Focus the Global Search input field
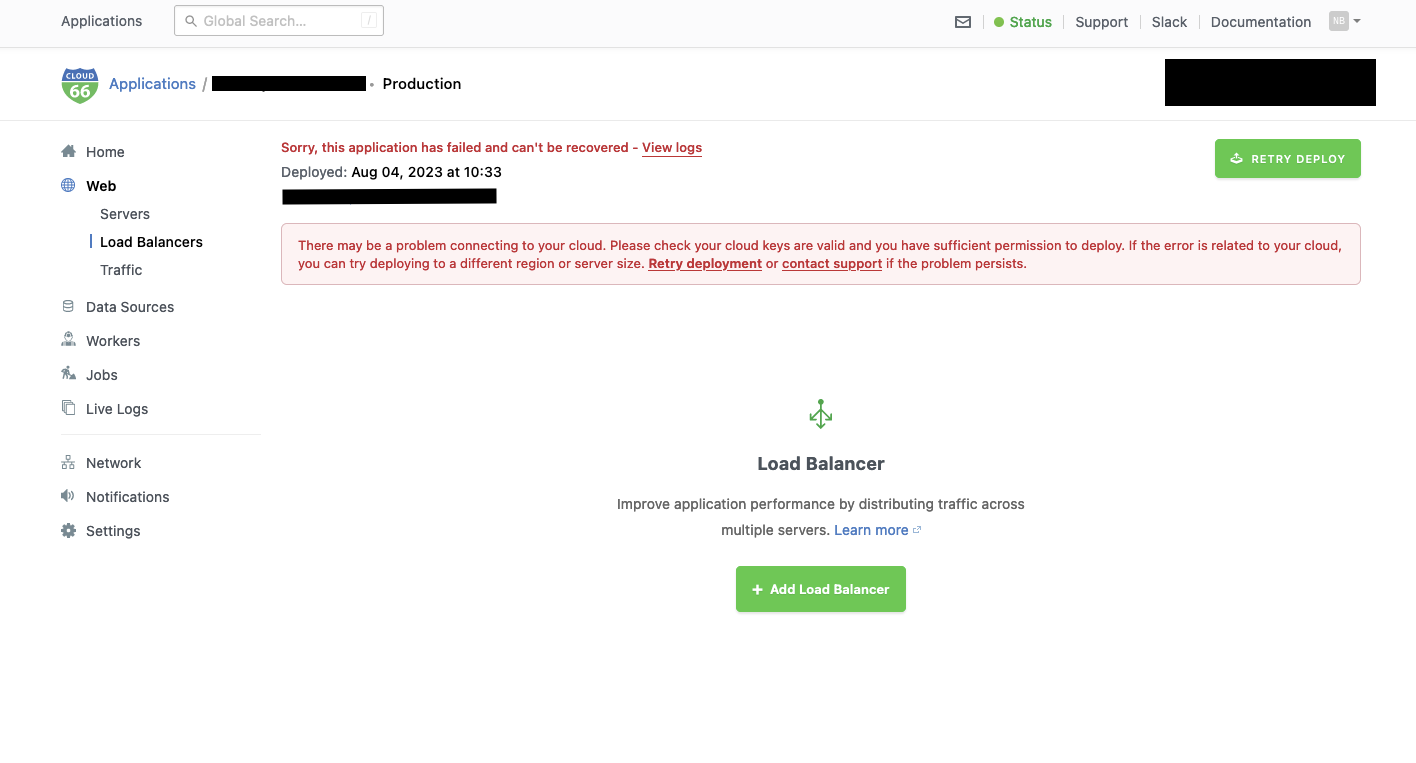Image resolution: width=1416 pixels, height=763 pixels. [x=279, y=20]
